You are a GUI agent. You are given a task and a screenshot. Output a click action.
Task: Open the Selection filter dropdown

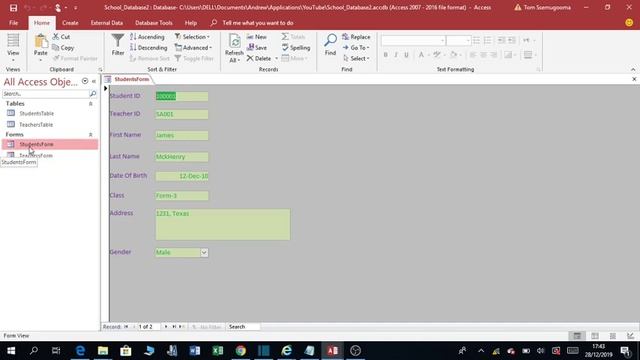(x=192, y=37)
